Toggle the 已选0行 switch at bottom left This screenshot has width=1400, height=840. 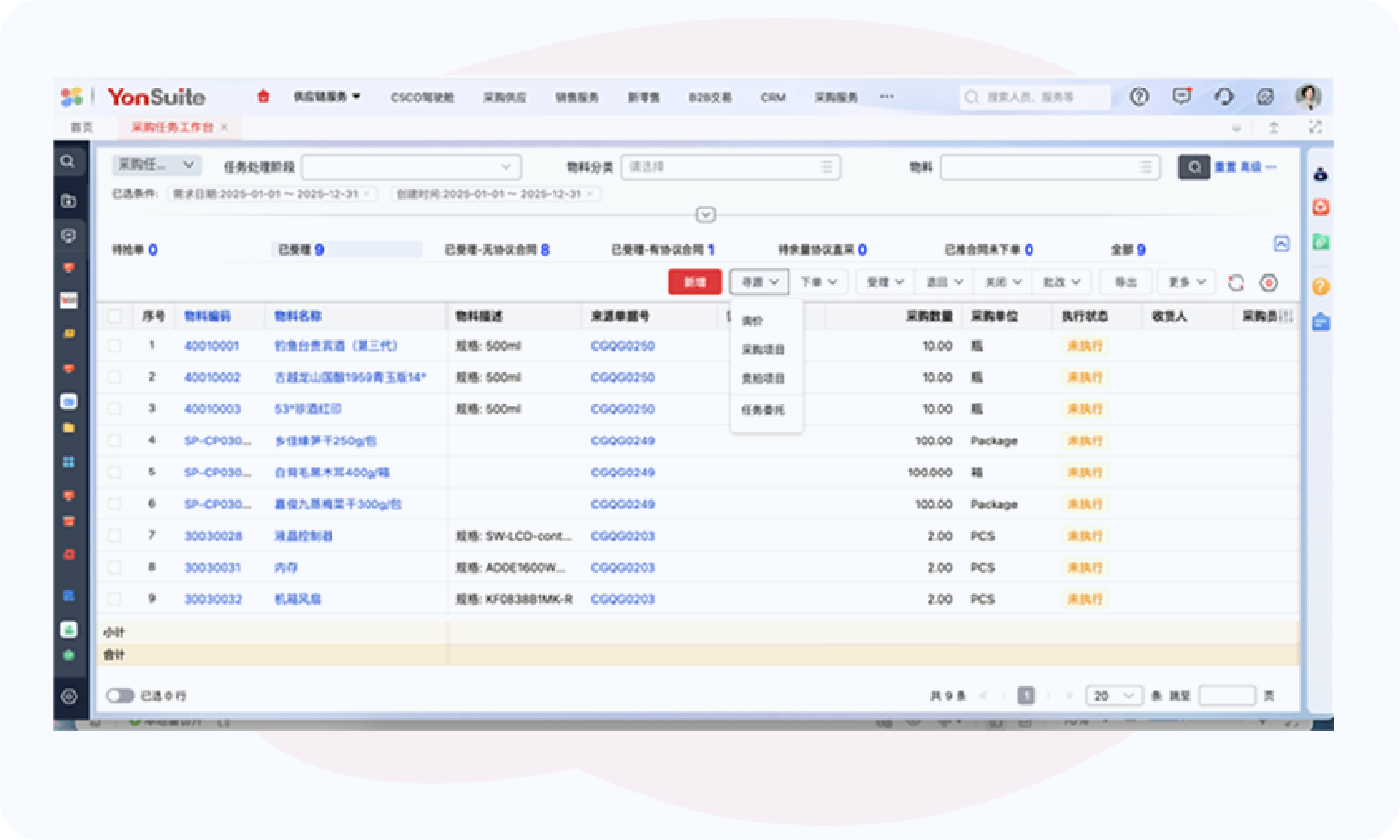coord(120,696)
